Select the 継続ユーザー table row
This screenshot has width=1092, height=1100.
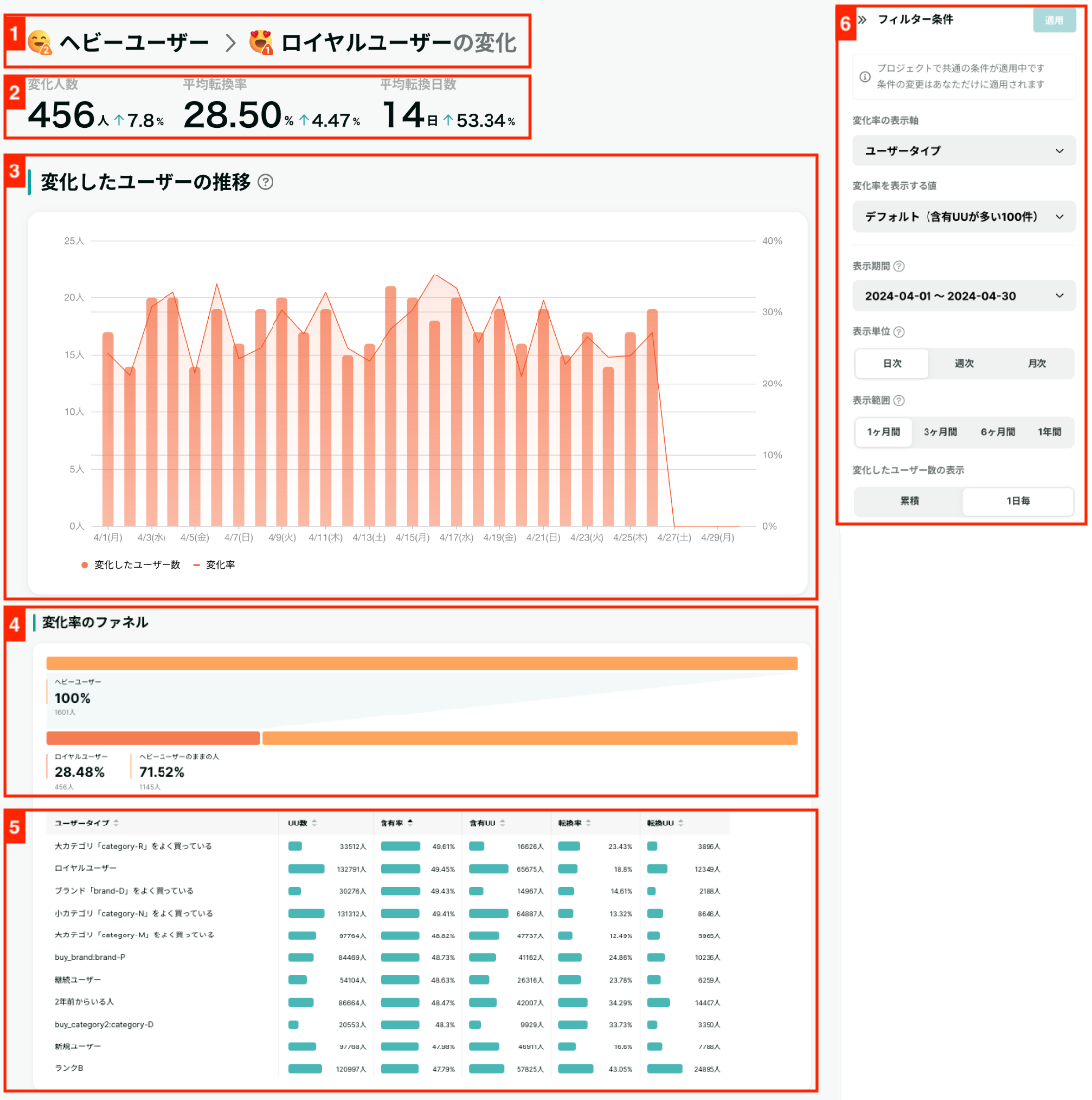pos(387,980)
